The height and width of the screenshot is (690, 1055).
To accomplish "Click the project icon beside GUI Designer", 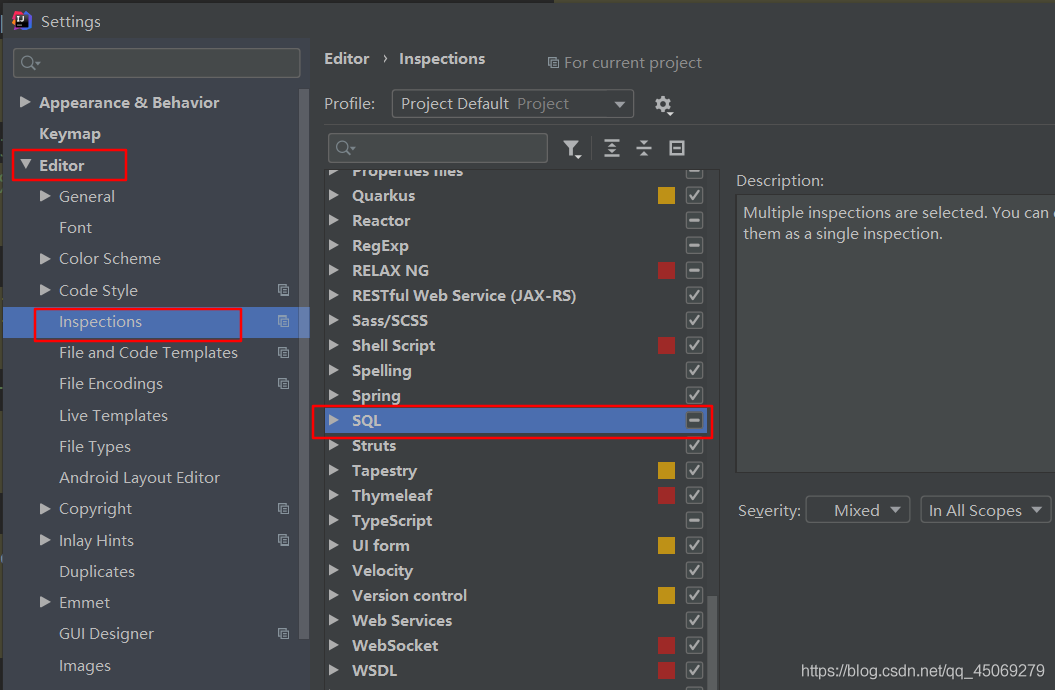I will click(x=283, y=634).
